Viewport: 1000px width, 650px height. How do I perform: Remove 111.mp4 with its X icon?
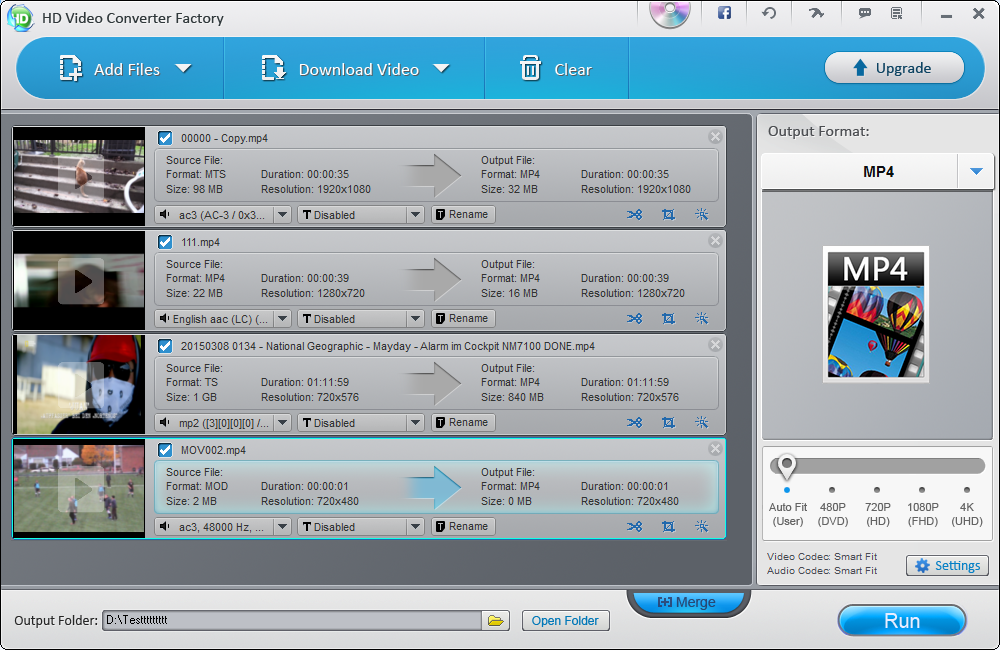tap(715, 240)
